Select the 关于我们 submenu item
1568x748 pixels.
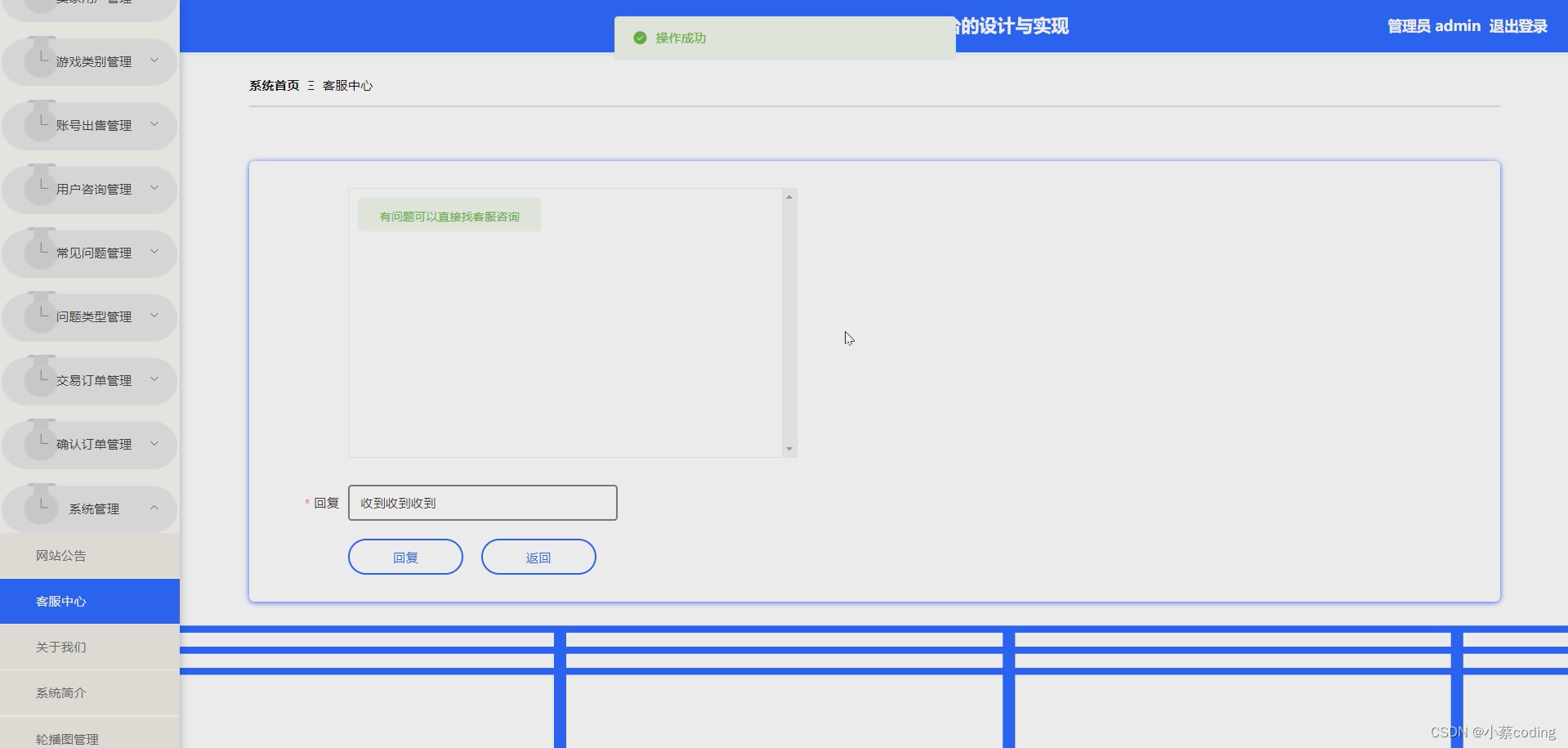pos(90,647)
